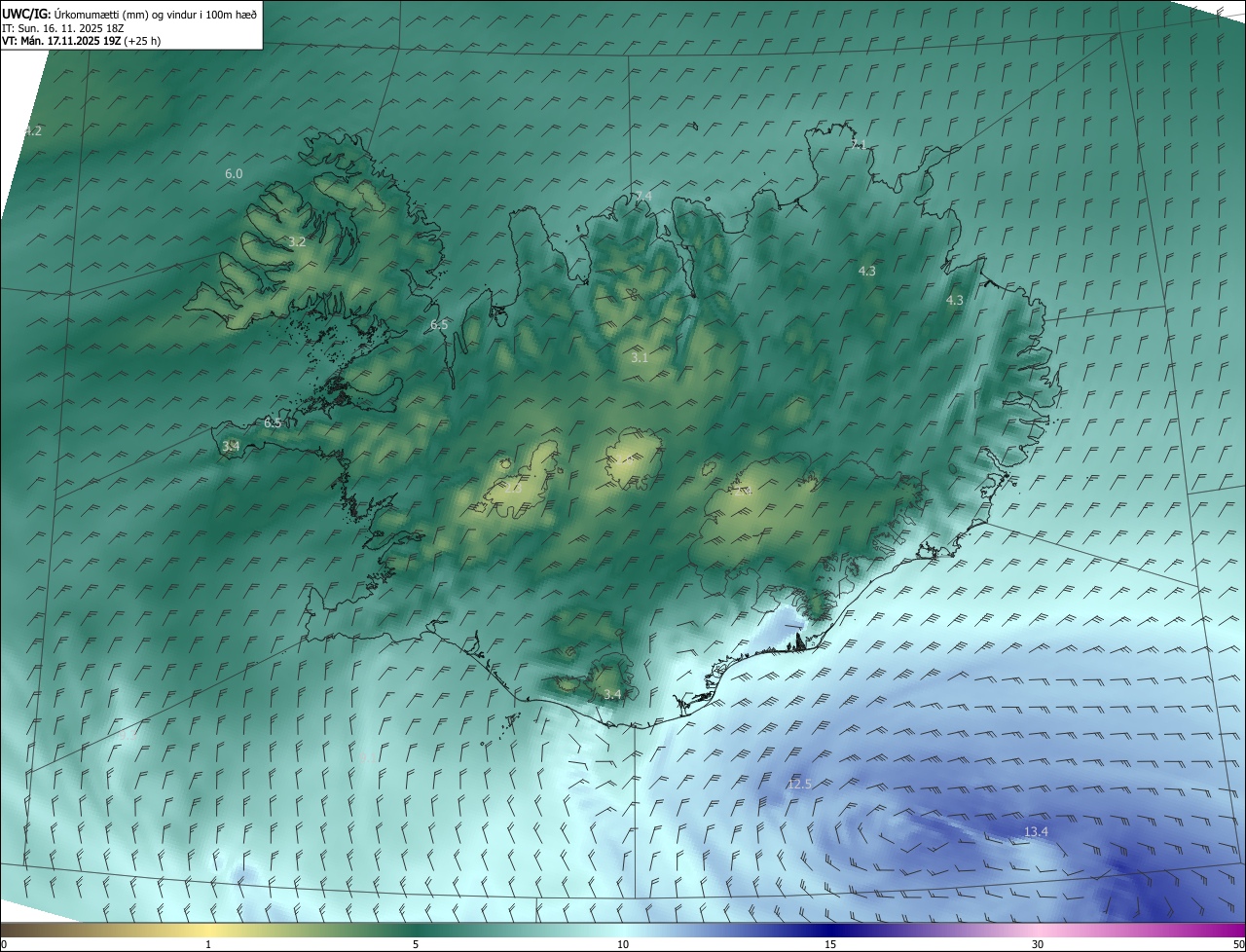Viewport: 1246px width, 952px height.
Task: Click the title 'Úrkomumætti (mm) og vindur í 100m hæð'
Action: (156, 15)
